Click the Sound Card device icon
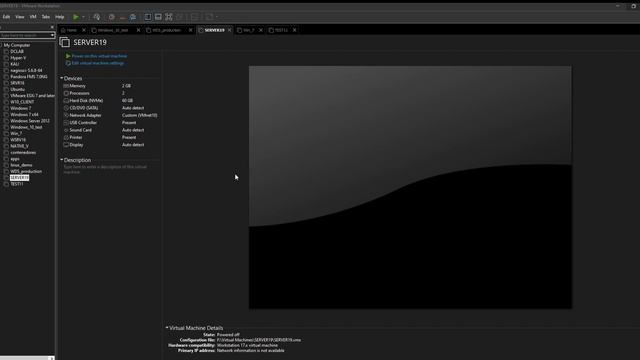 pyautogui.click(x=66, y=130)
